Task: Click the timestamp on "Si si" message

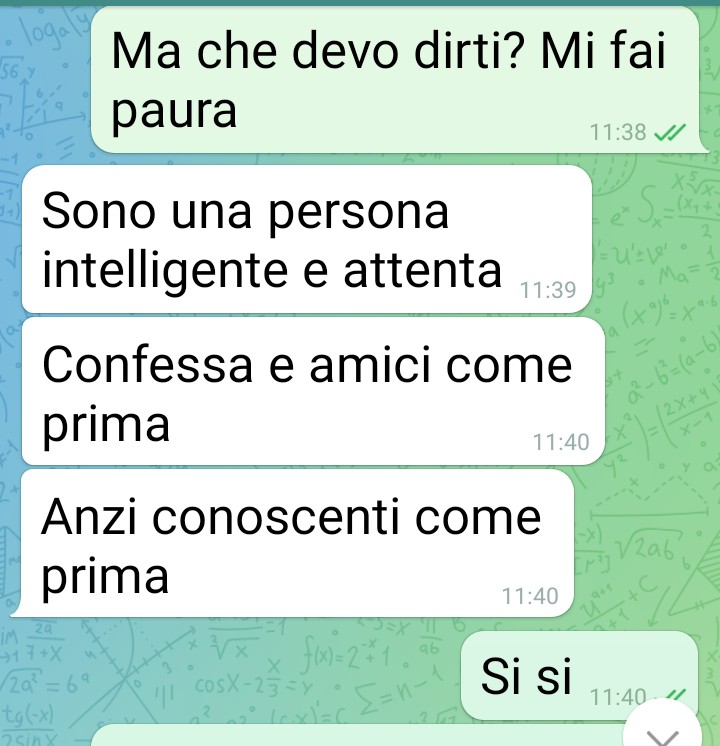Action: (618, 697)
